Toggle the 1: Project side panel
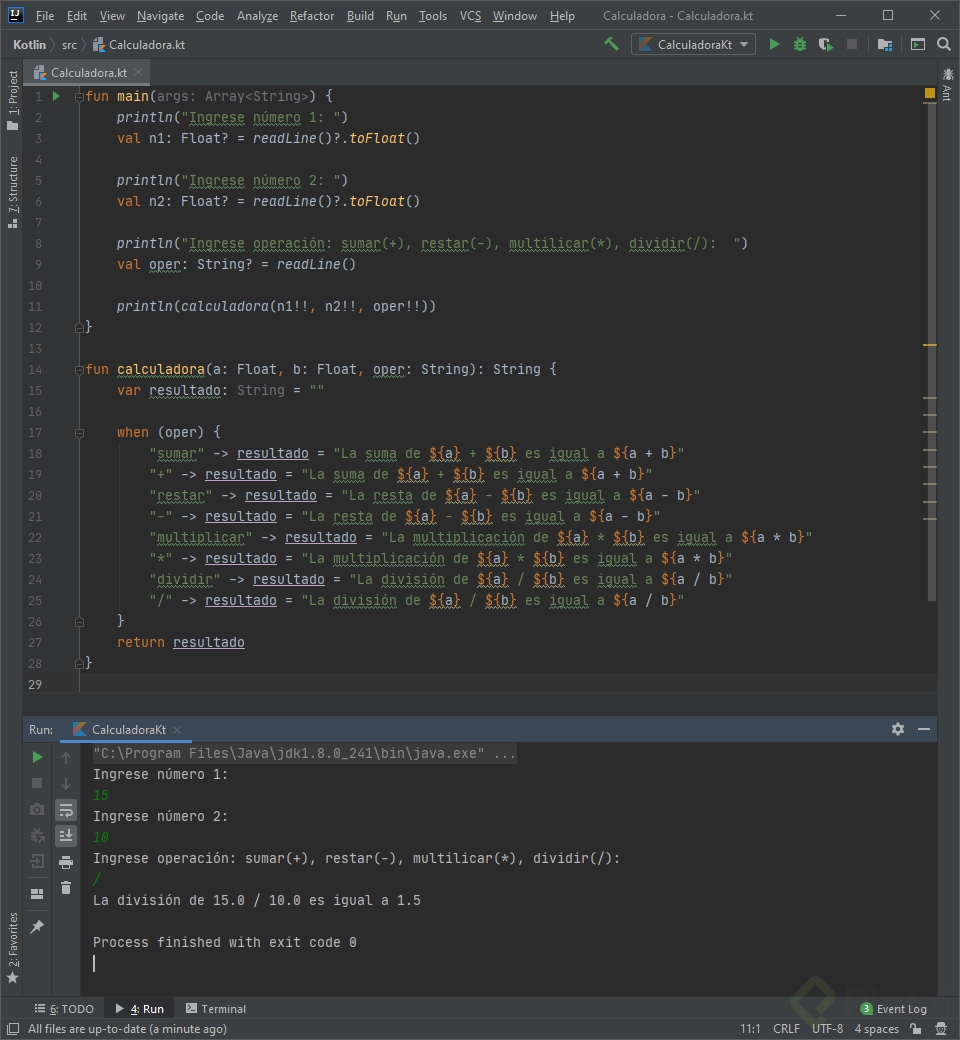 pyautogui.click(x=13, y=100)
